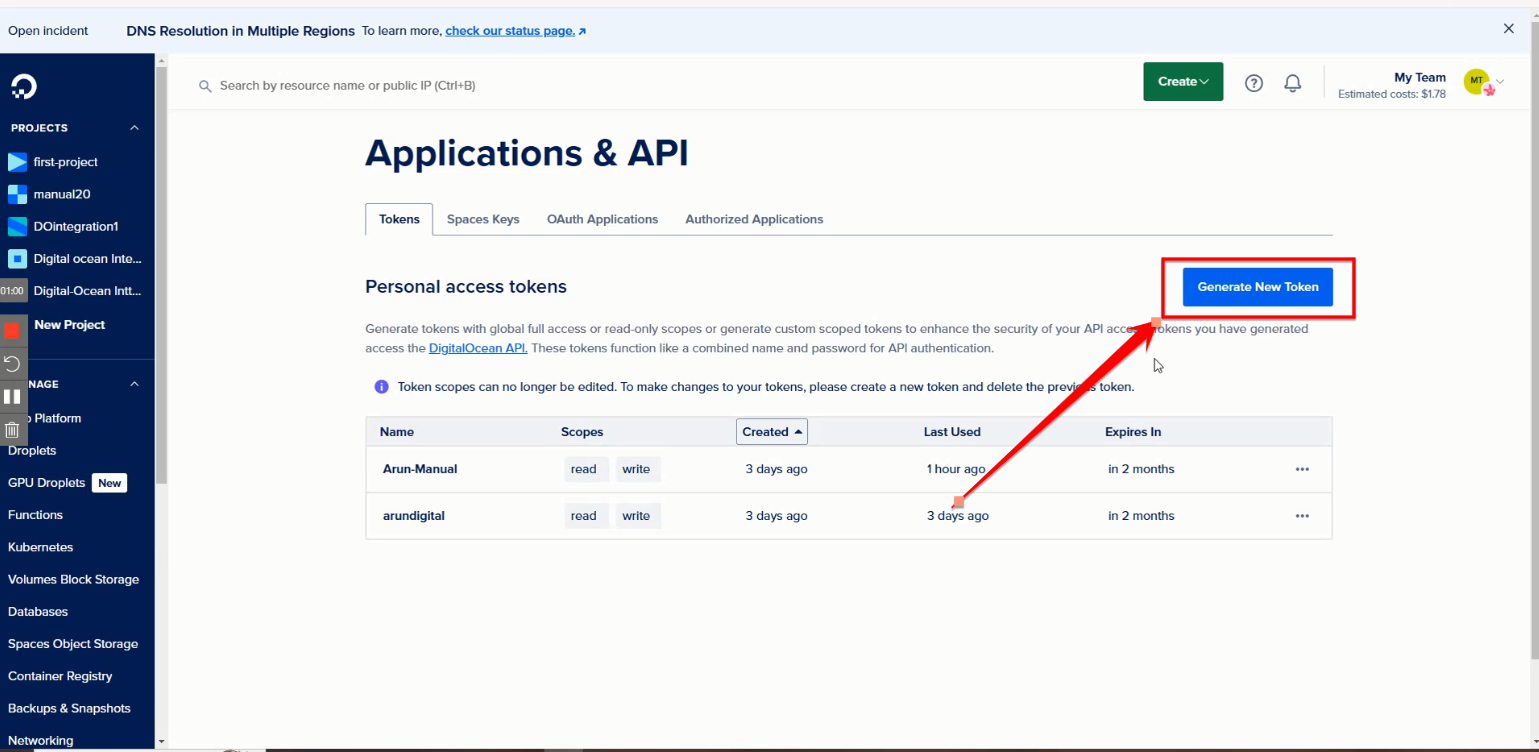Screen dimensions: 1539x752
Task: Open the DigitalOcean API link
Action: (477, 348)
